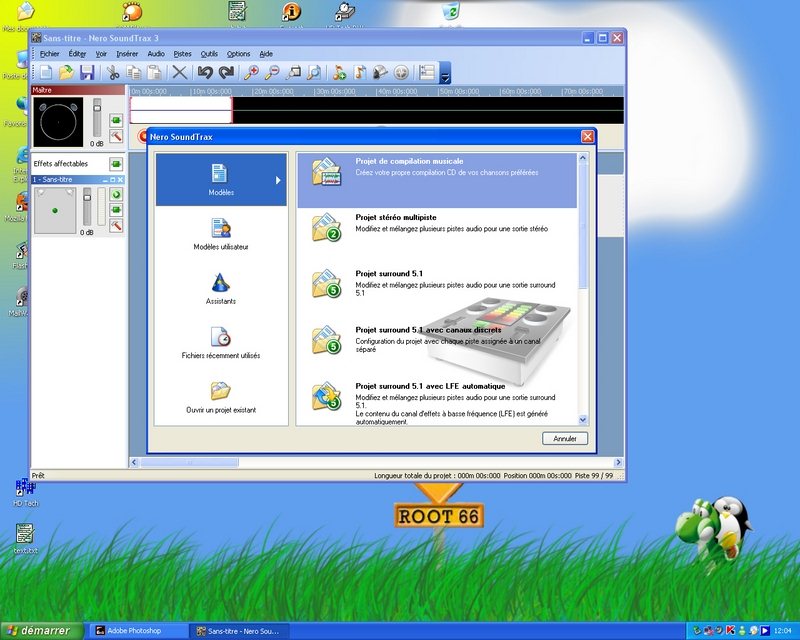Screen dimensions: 800x640
Task: Open the Outils menu
Action: click(x=209, y=54)
